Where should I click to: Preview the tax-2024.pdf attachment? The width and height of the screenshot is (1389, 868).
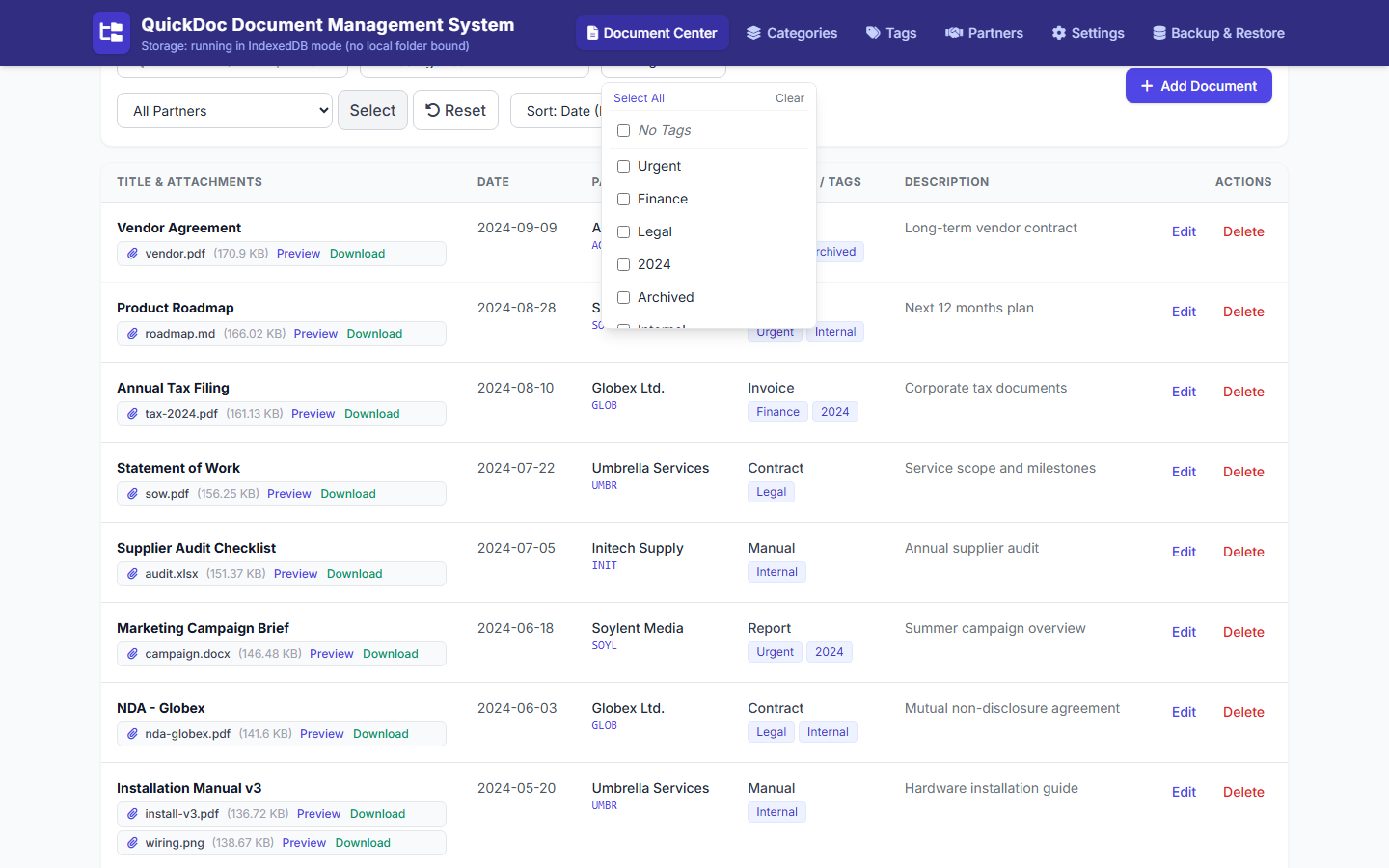point(313,414)
